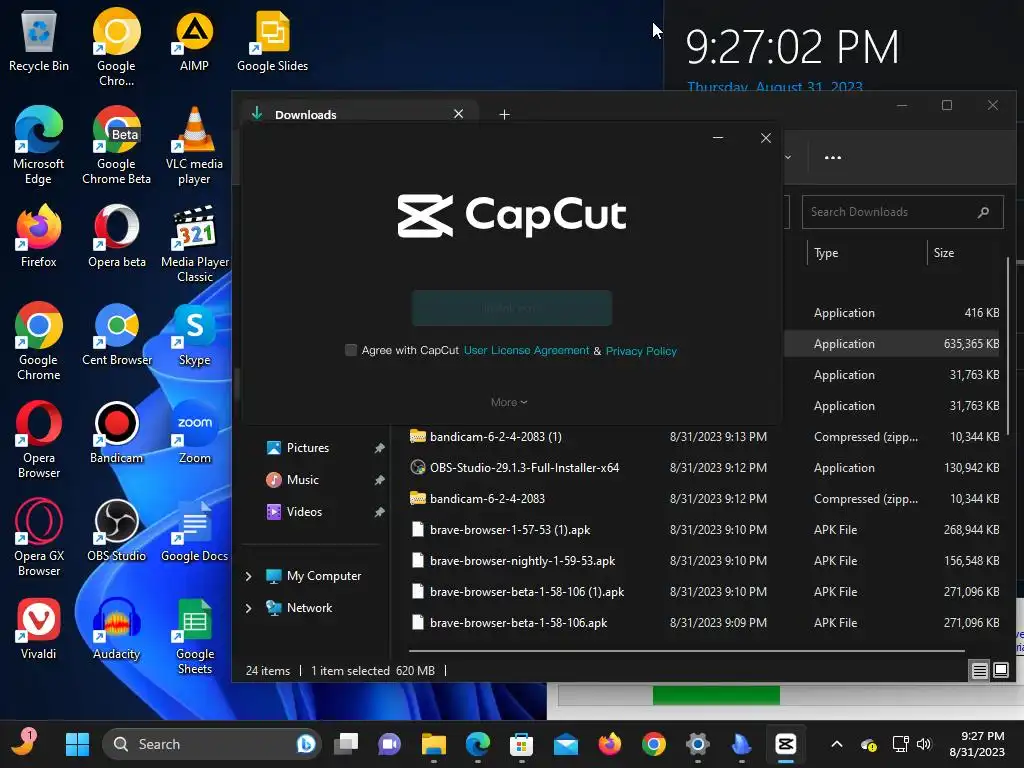The height and width of the screenshot is (768, 1024).
Task: Open Videos in navigation pane
Action: click(304, 511)
